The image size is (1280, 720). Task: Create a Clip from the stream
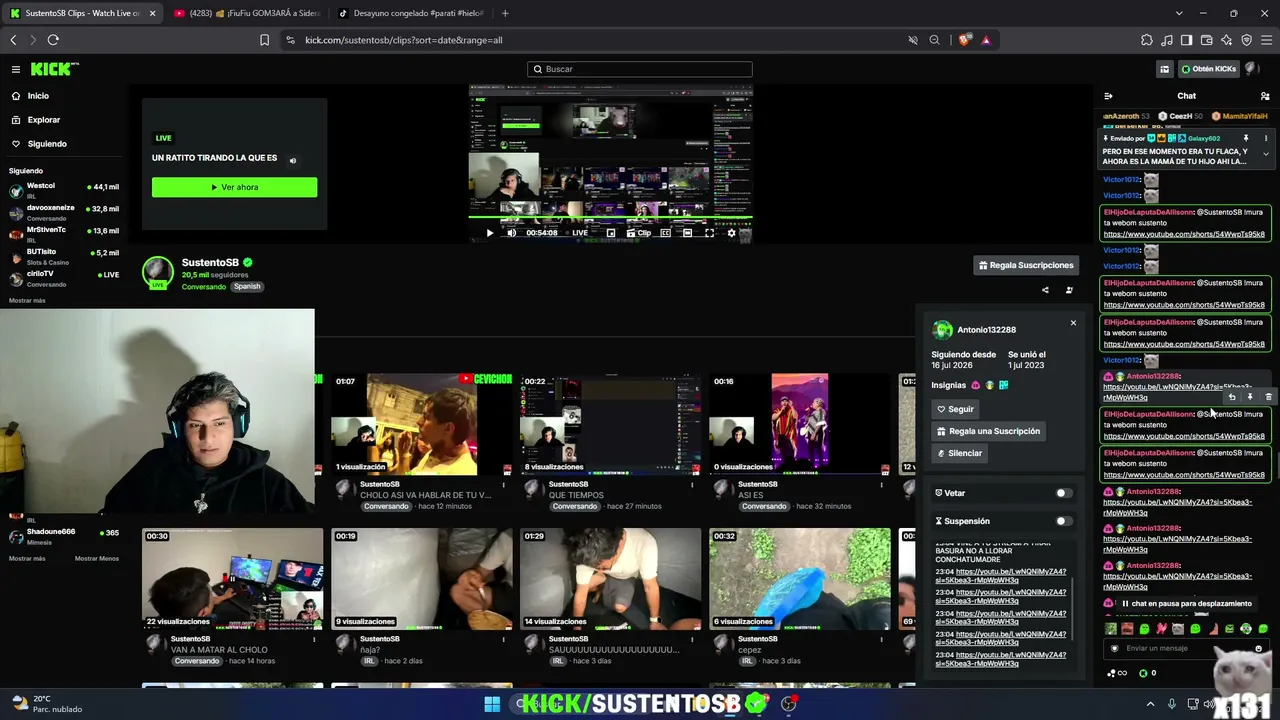coord(638,233)
